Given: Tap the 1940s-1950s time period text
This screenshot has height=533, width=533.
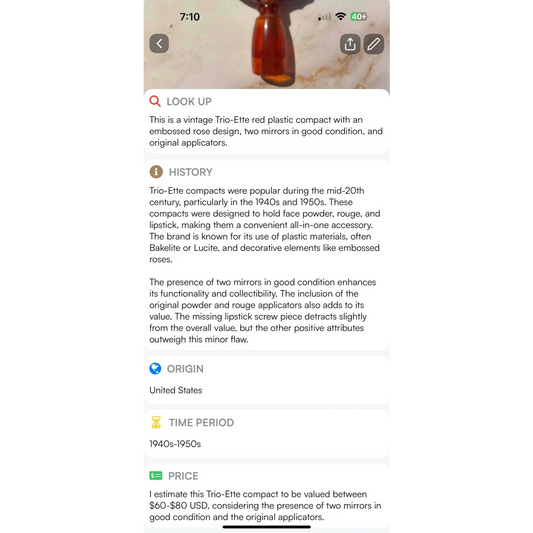Looking at the screenshot, I should [175, 444].
